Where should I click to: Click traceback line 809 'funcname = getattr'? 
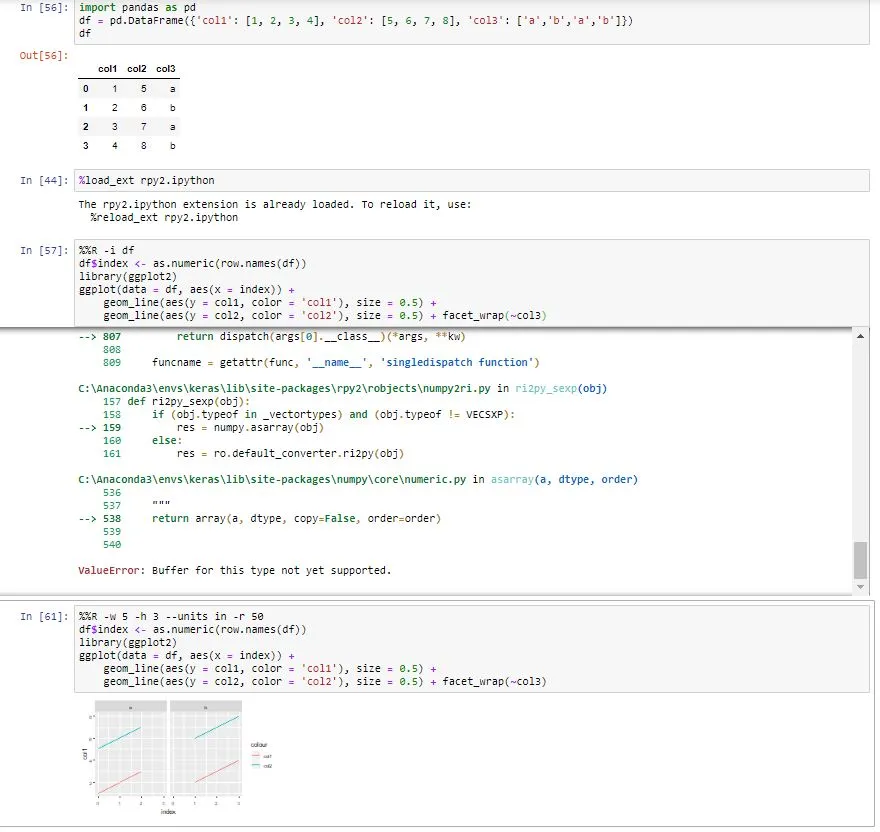pos(346,363)
